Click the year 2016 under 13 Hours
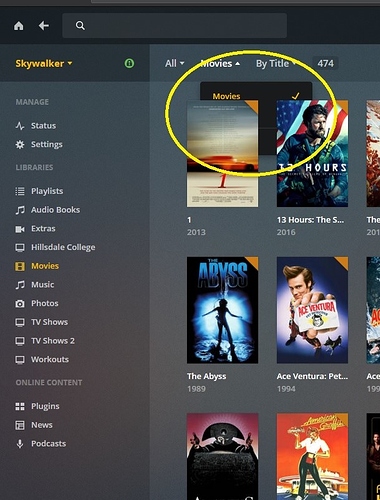380x500 pixels. point(286,232)
